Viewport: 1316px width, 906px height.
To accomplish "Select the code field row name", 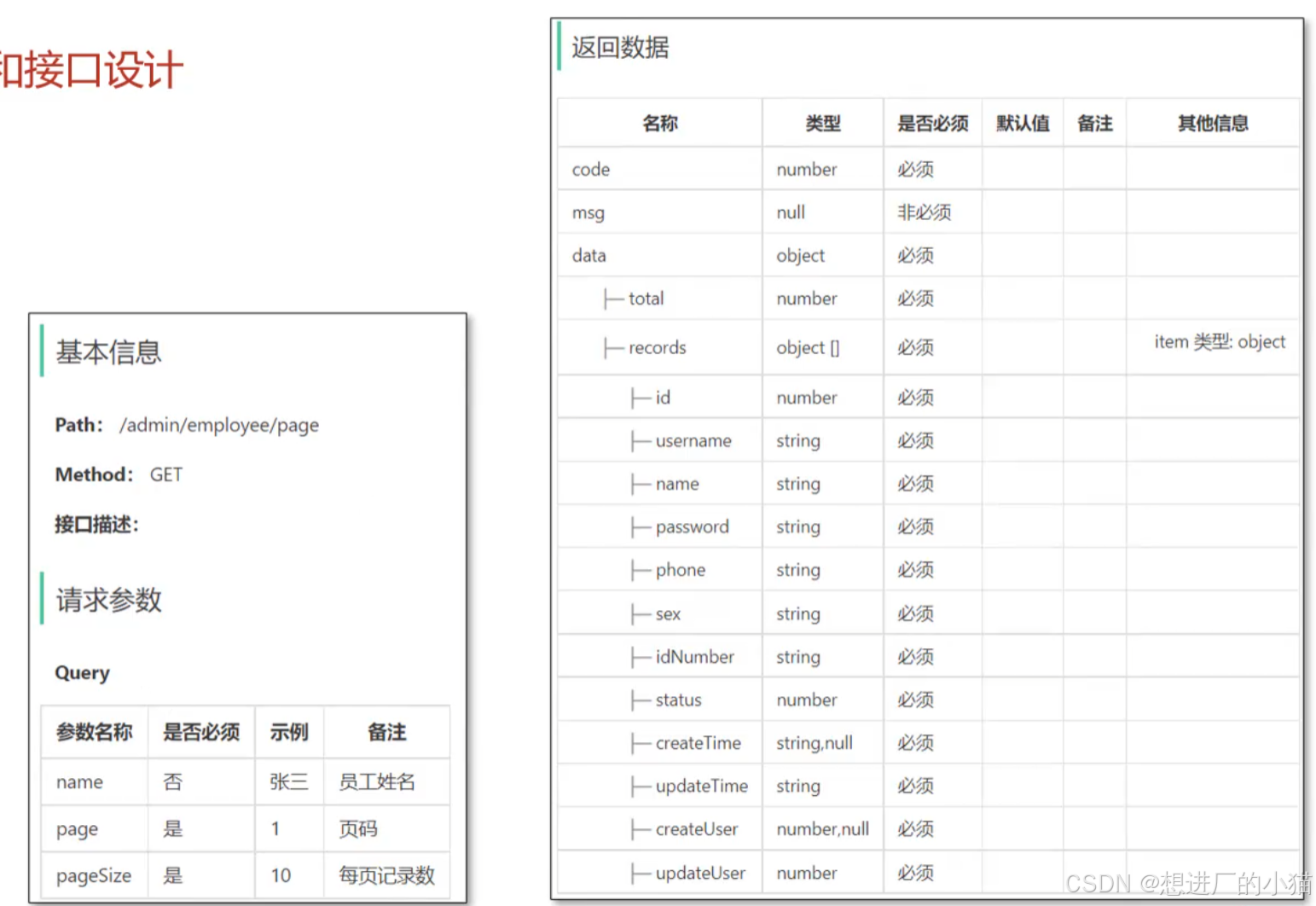I will click(591, 170).
